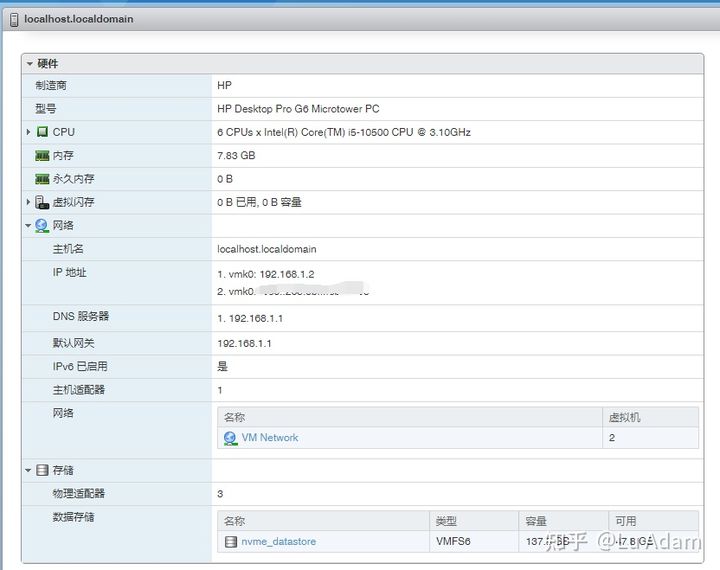Click the DNS 服务器 label
720x570 pixels.
coord(81,316)
